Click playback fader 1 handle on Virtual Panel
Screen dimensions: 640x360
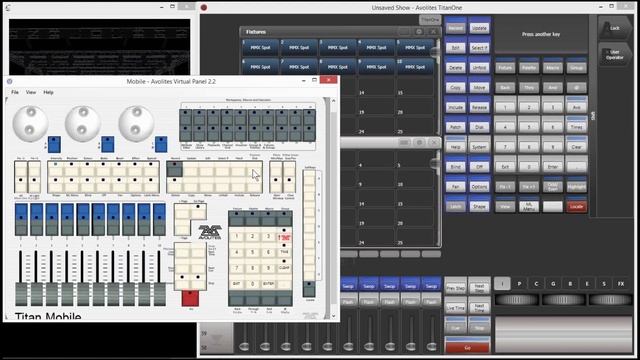pos(21,294)
